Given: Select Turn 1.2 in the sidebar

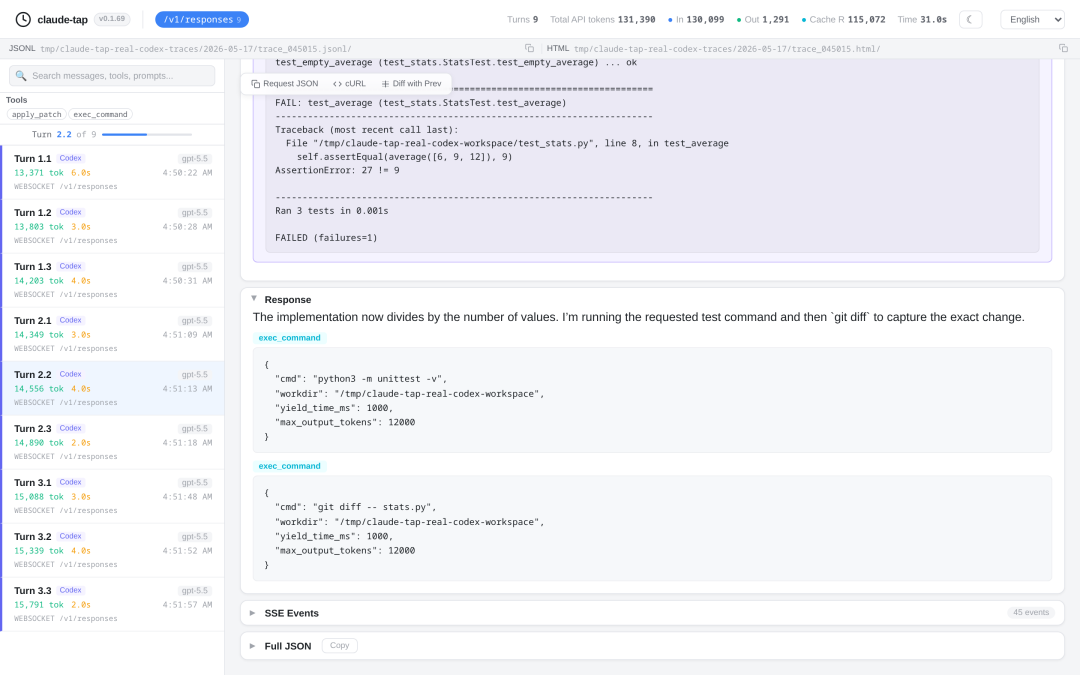Looking at the screenshot, I should coord(113,227).
